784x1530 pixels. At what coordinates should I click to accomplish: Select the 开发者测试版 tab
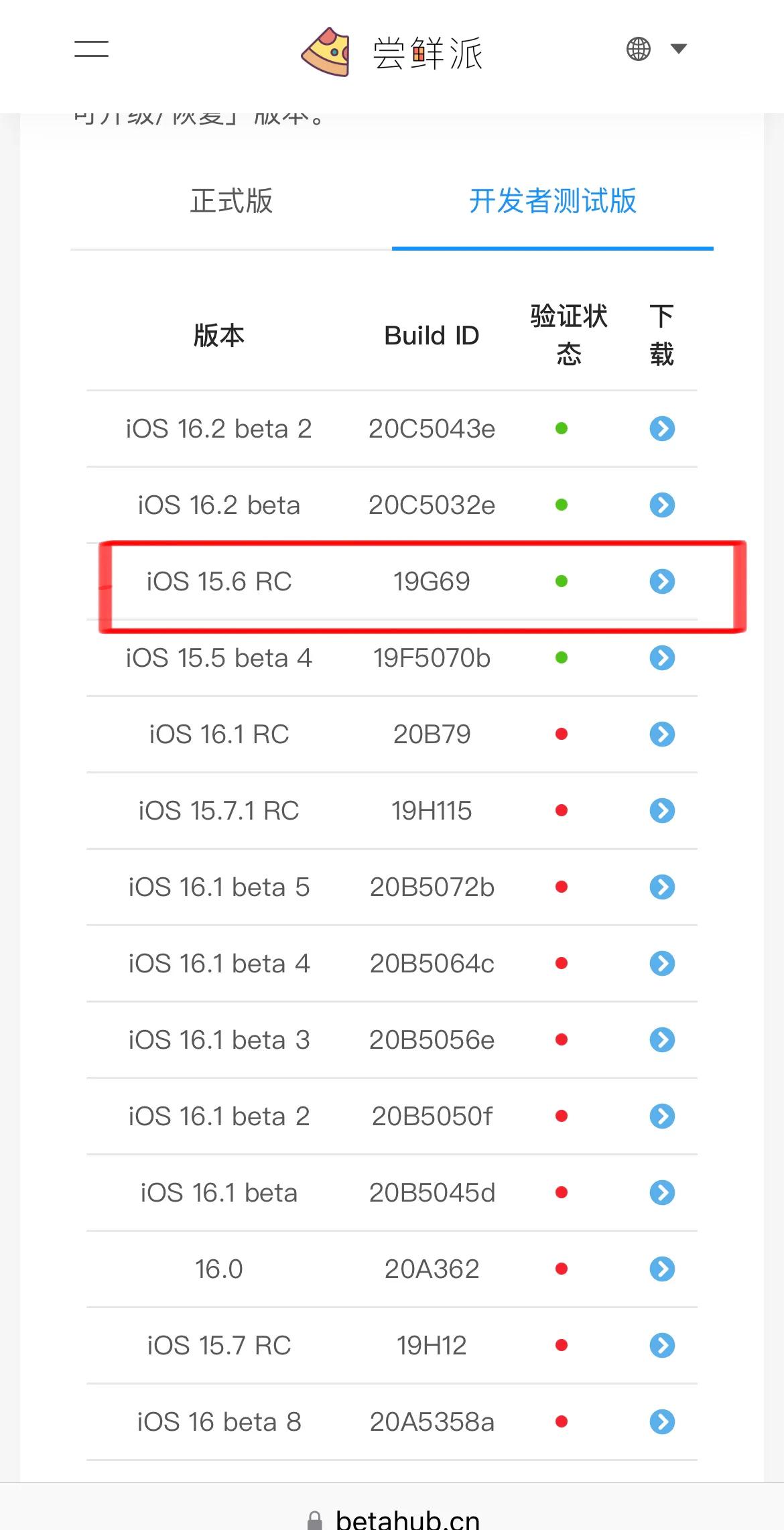point(553,202)
